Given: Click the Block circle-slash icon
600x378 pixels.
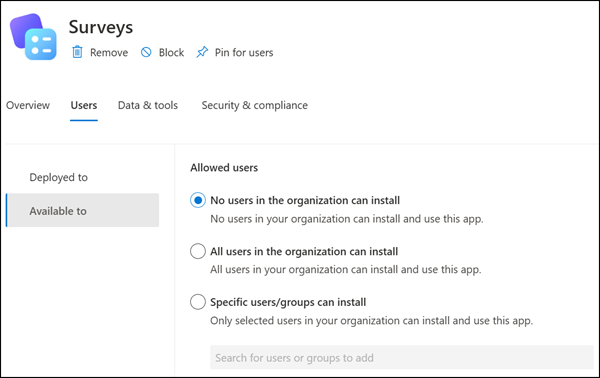Looking at the screenshot, I should tap(146, 52).
